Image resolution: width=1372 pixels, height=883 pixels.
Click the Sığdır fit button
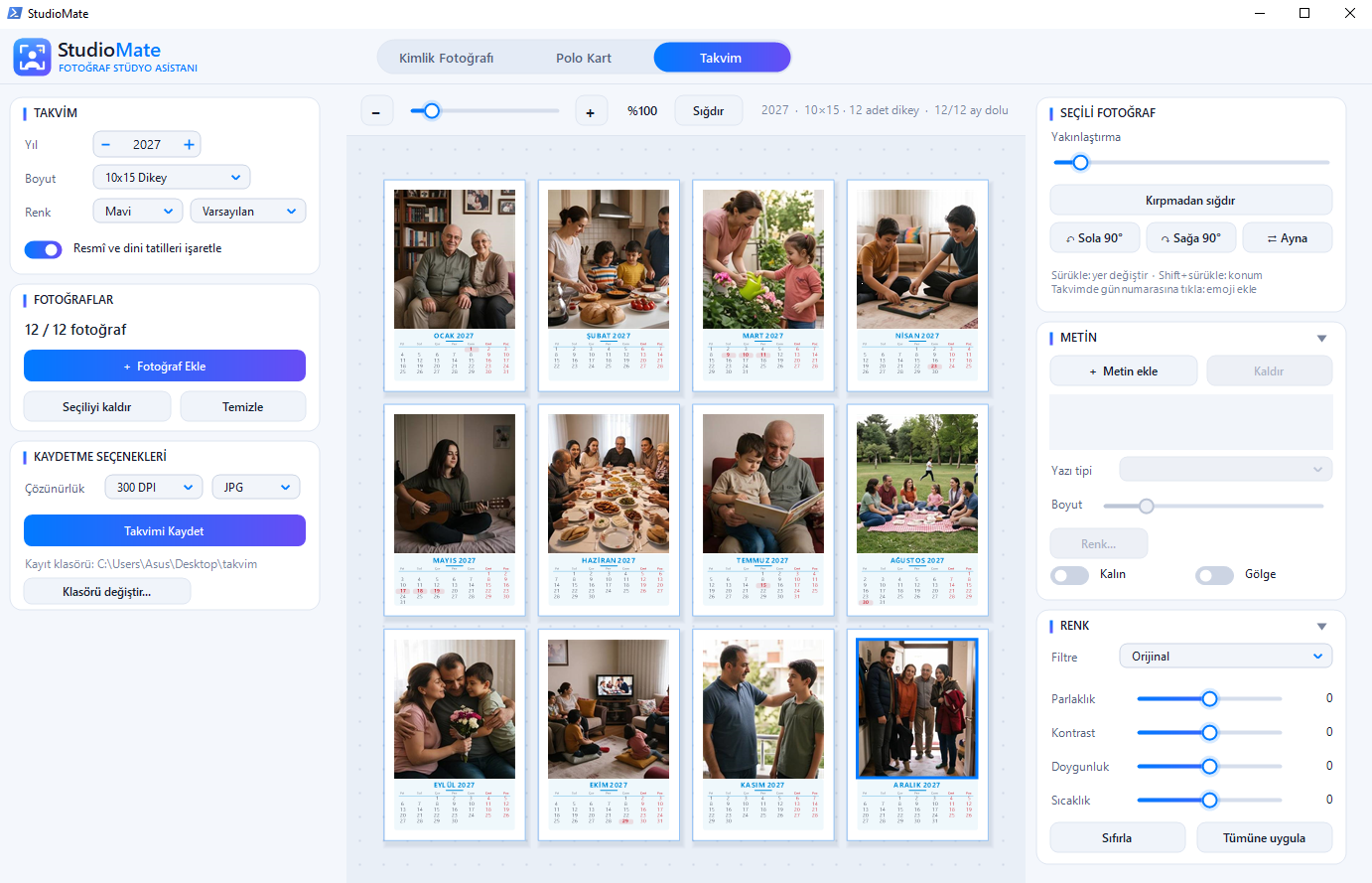(x=709, y=111)
